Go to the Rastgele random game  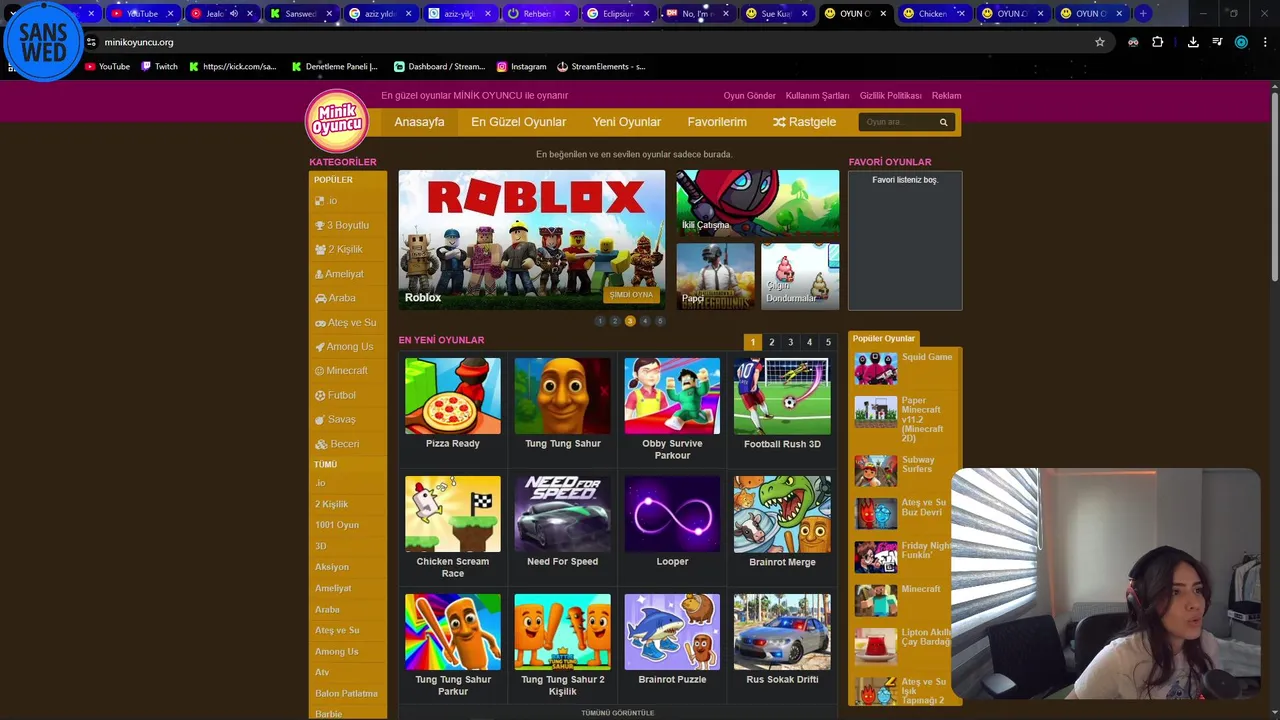(x=804, y=122)
